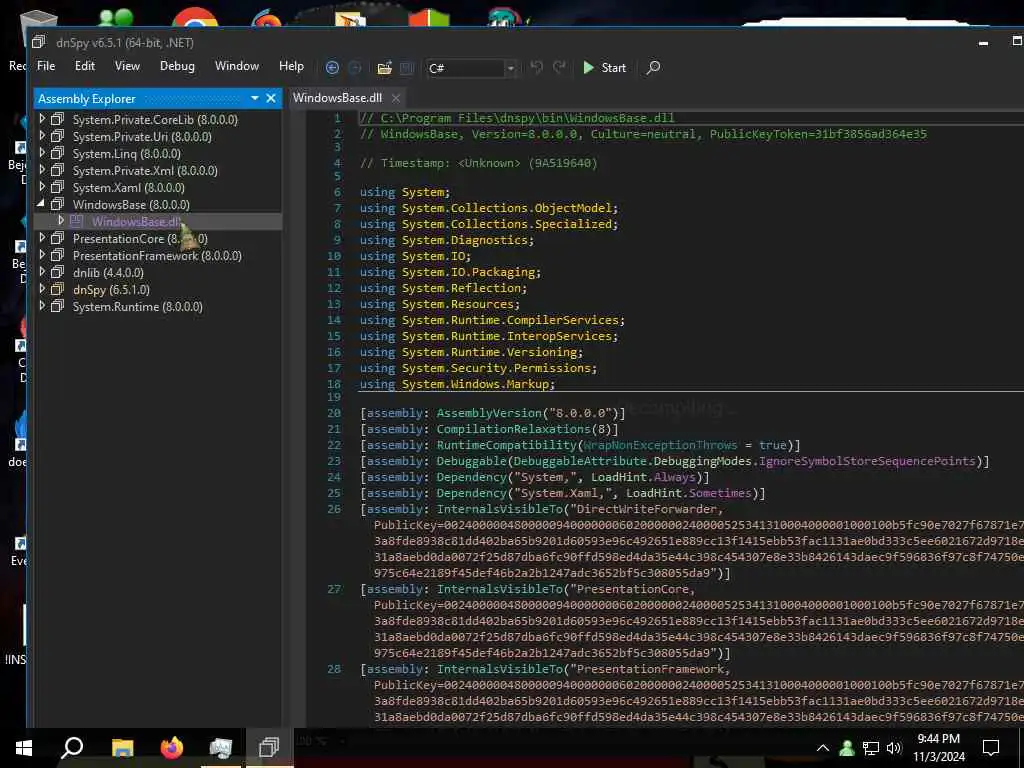1024x768 pixels.
Task: Click the System.Private.Xml assembly icon
Action: pyautogui.click(x=57, y=170)
